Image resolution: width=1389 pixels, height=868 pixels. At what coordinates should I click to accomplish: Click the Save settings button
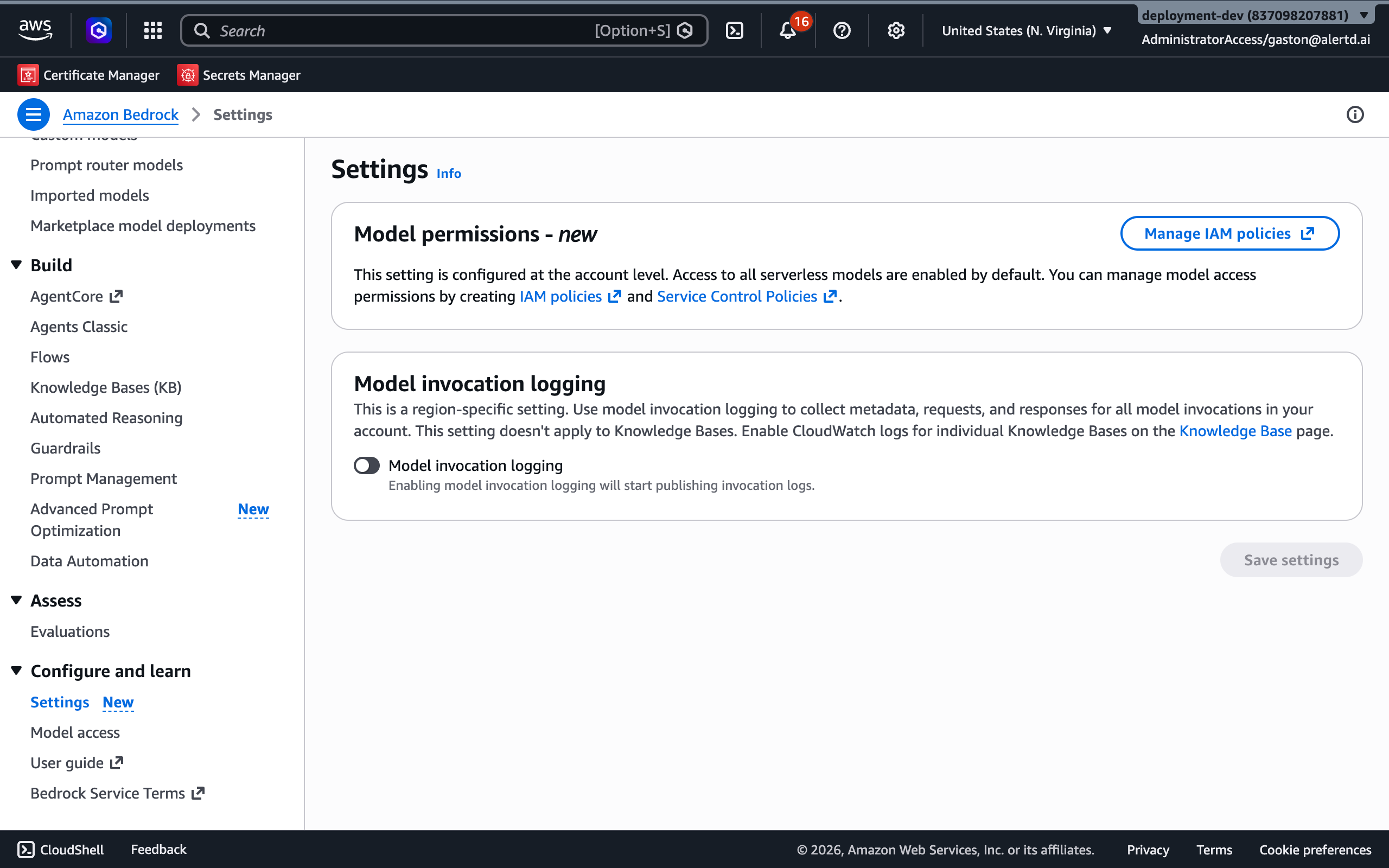(1291, 560)
